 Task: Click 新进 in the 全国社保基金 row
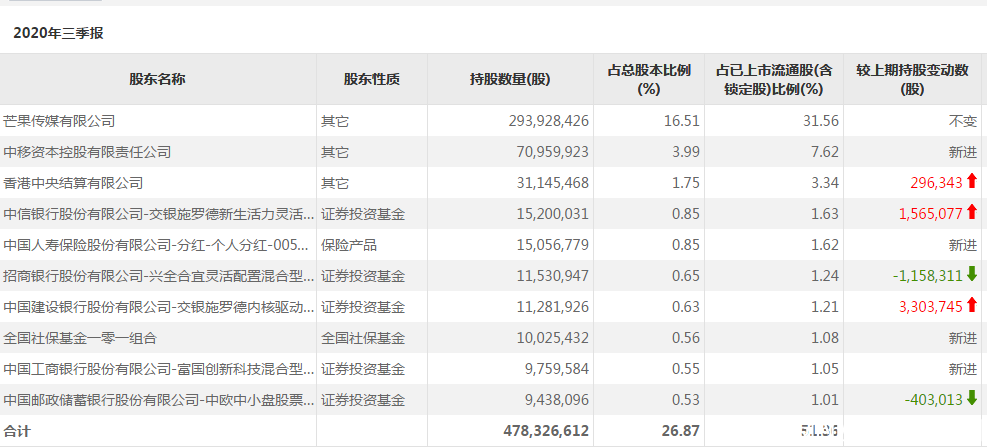coord(963,338)
